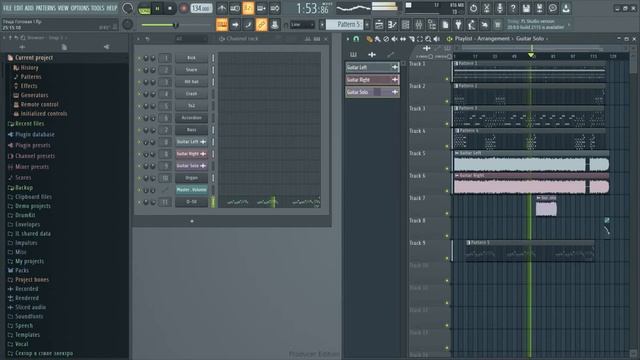The height and width of the screenshot is (360, 640).
Task: Mute the Kick channel green LED
Action: (139, 58)
